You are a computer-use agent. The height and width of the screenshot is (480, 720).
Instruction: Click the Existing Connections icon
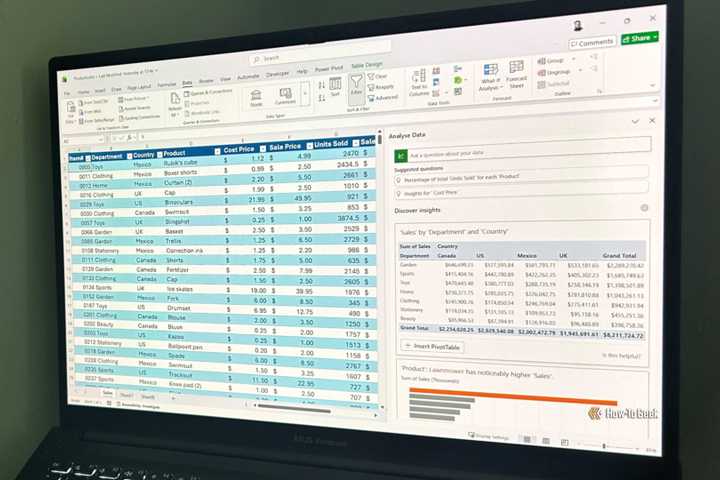tap(121, 118)
